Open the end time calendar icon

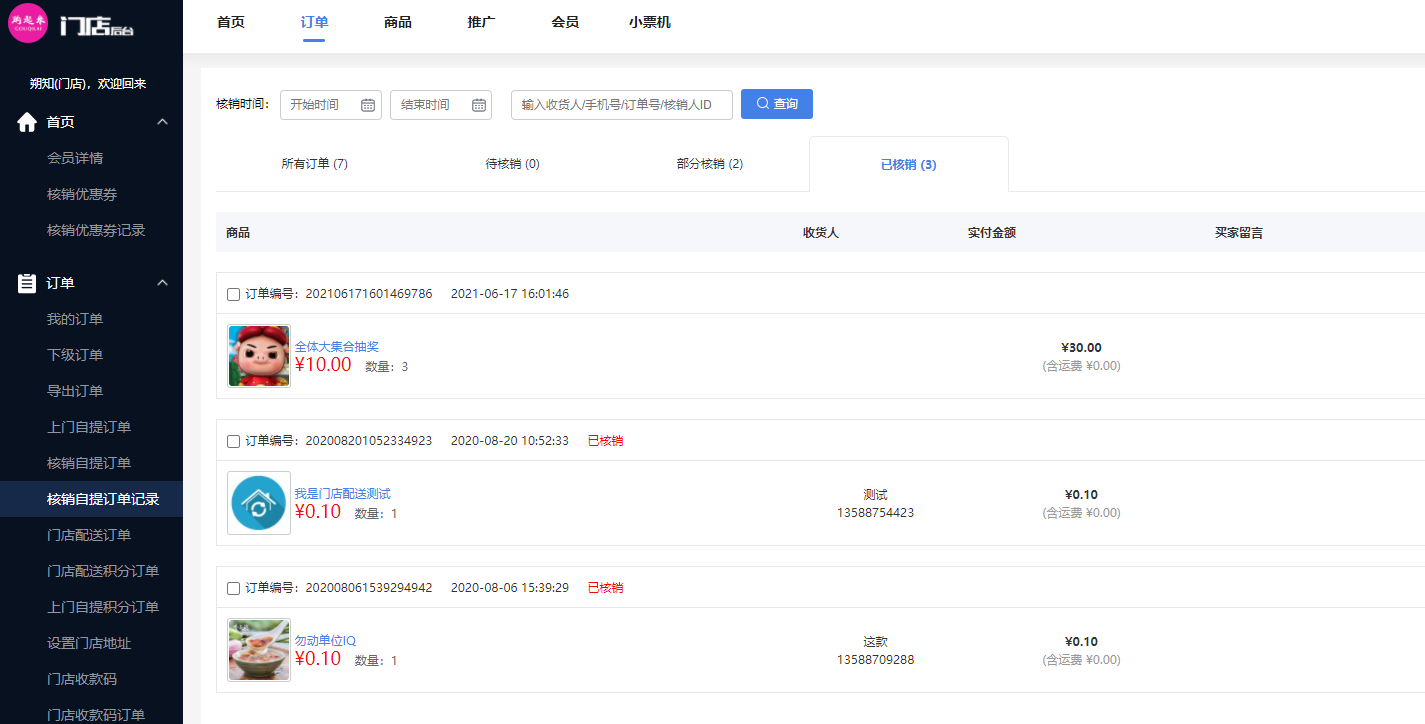coord(478,105)
